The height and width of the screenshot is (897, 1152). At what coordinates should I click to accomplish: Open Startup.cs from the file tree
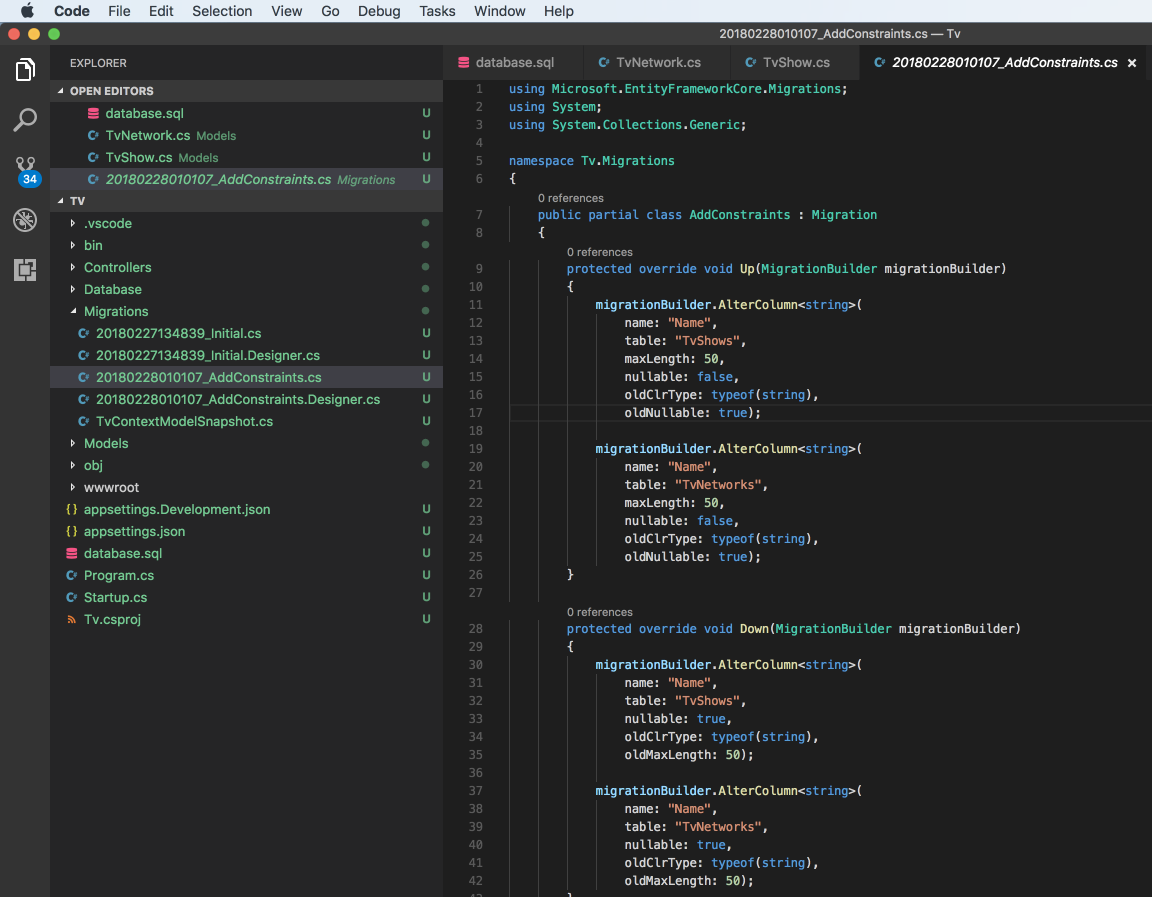[x=115, y=597]
